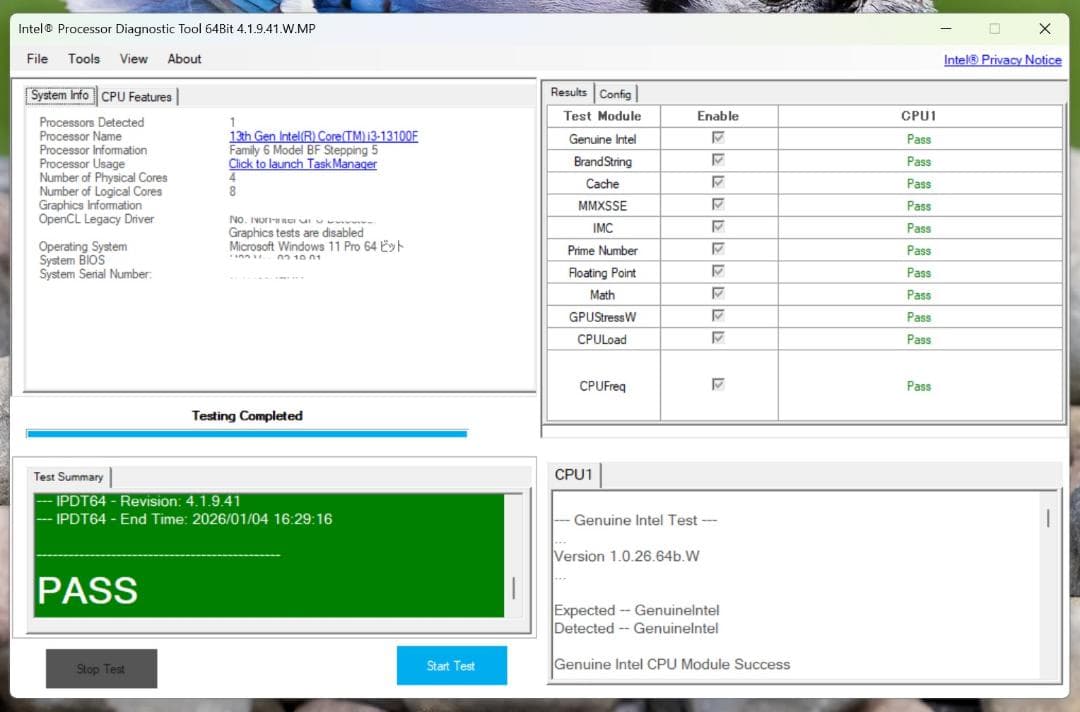1080x712 pixels.
Task: Toggle the MMXSSE enable checkbox
Action: (718, 204)
